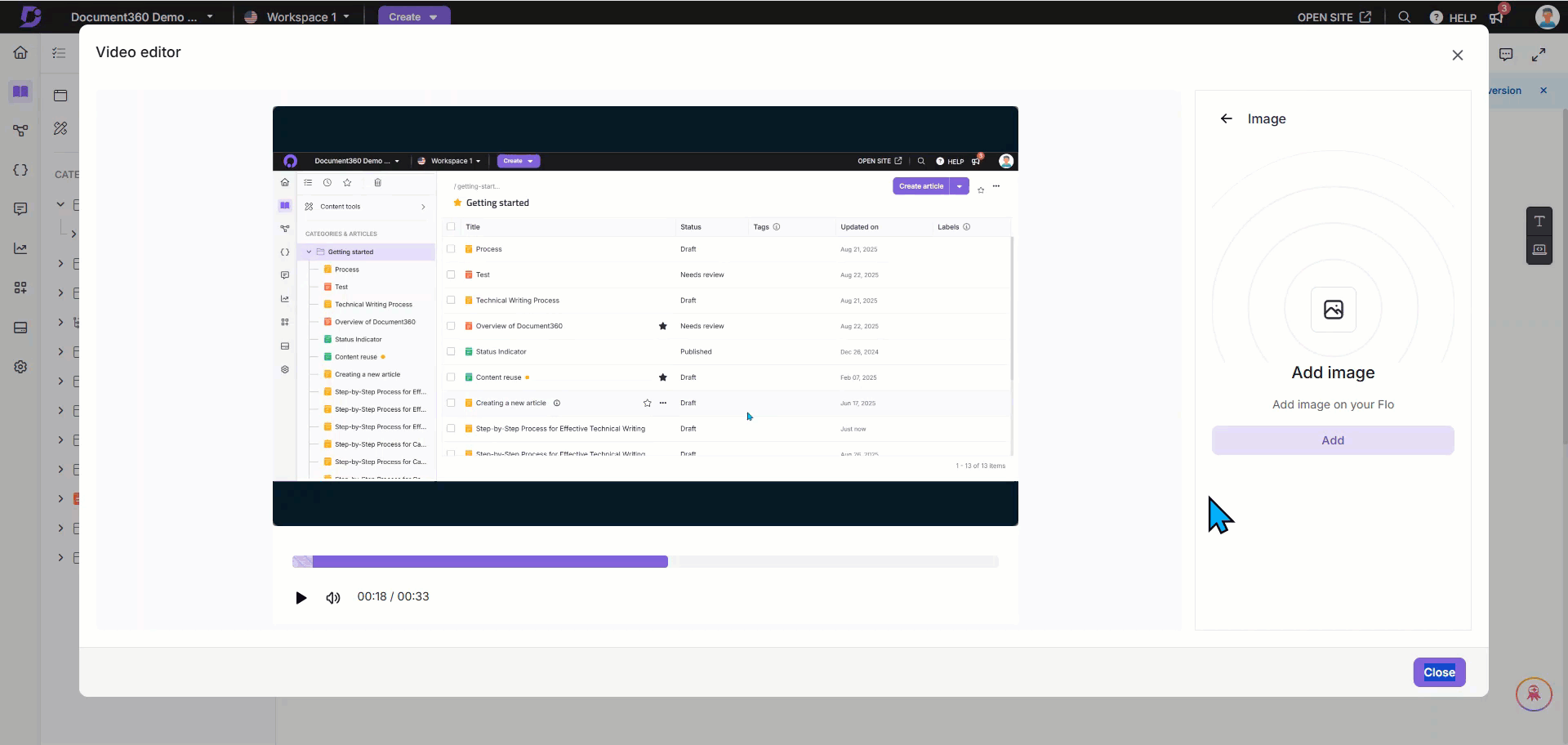Screen dimensions: 1568x745
Task: Click the Add image placeholder icon
Action: click(1333, 310)
